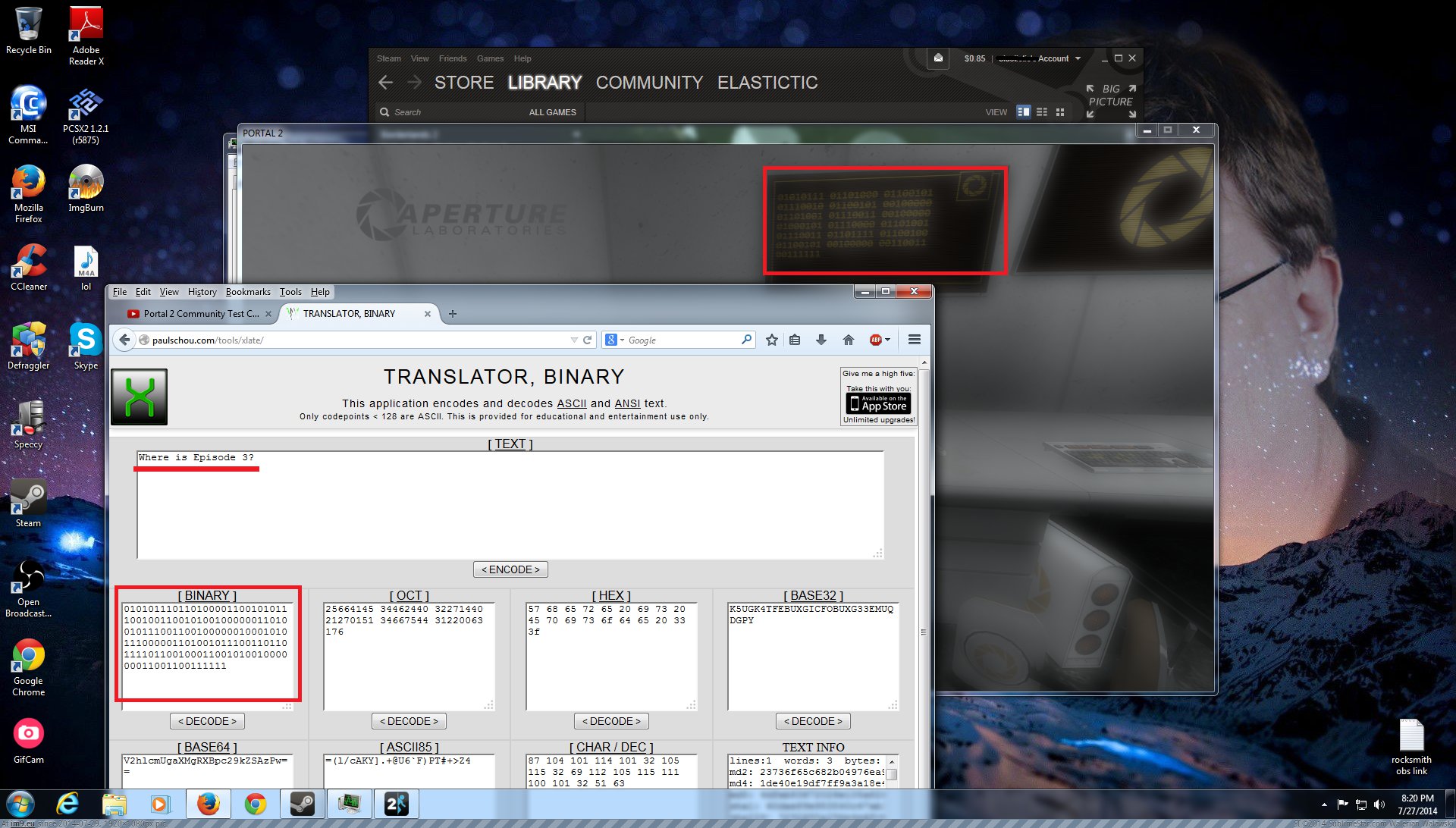1456x828 pixels.
Task: Click the ENCODE button
Action: (x=510, y=569)
